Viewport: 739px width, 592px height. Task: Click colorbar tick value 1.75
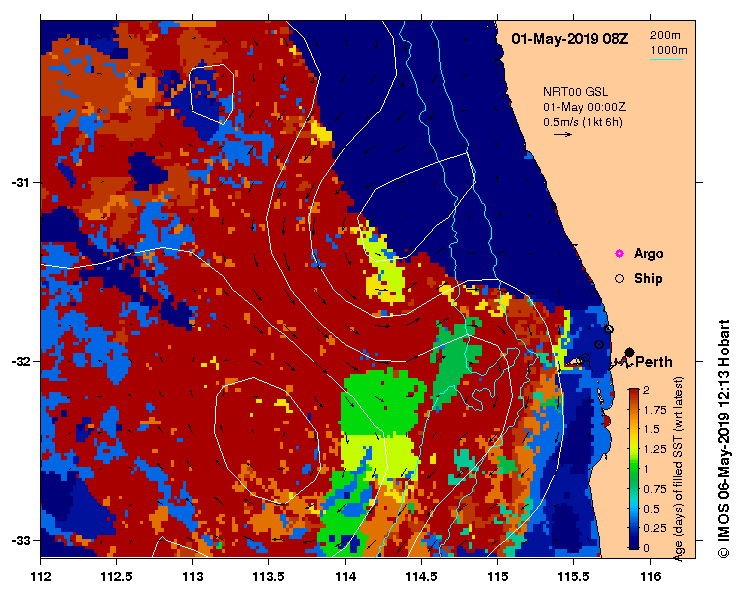click(x=655, y=410)
